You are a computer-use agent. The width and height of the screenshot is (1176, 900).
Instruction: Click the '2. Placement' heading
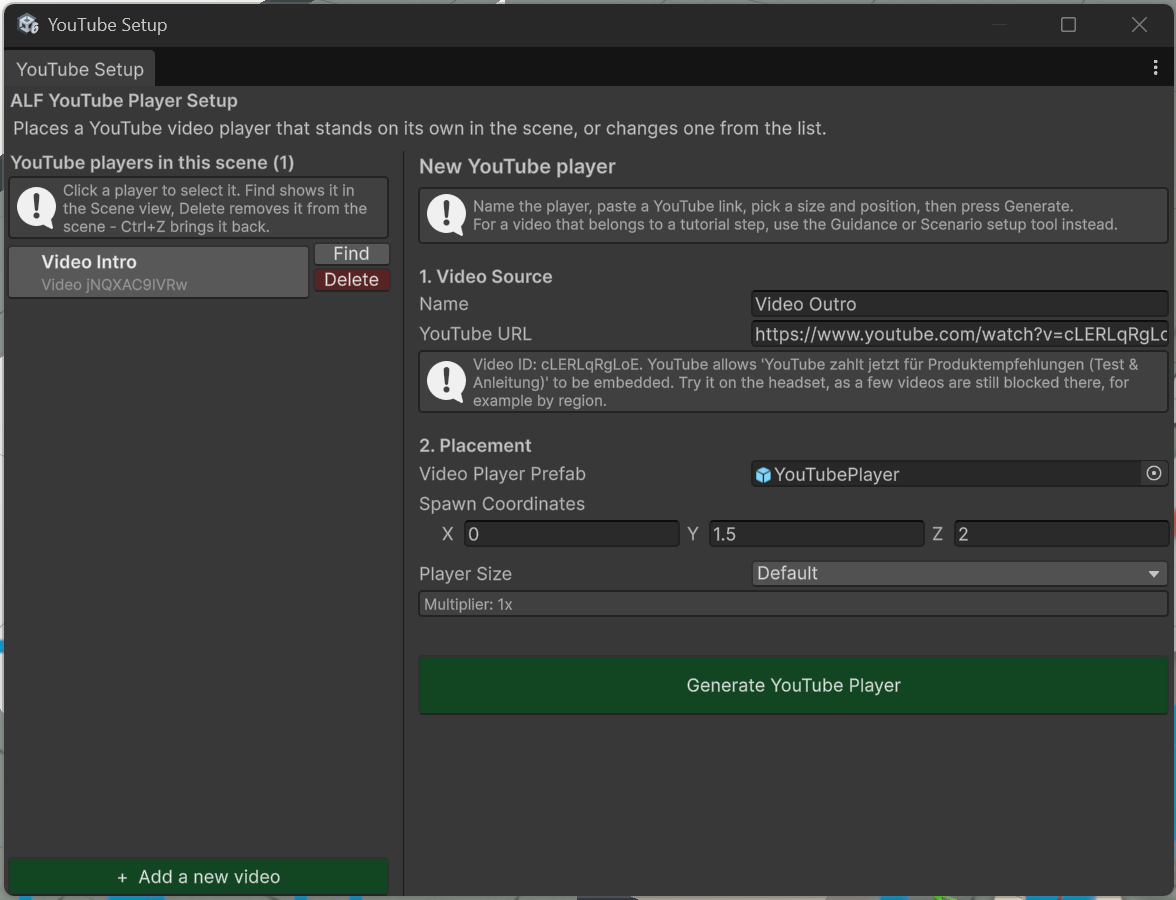475,446
